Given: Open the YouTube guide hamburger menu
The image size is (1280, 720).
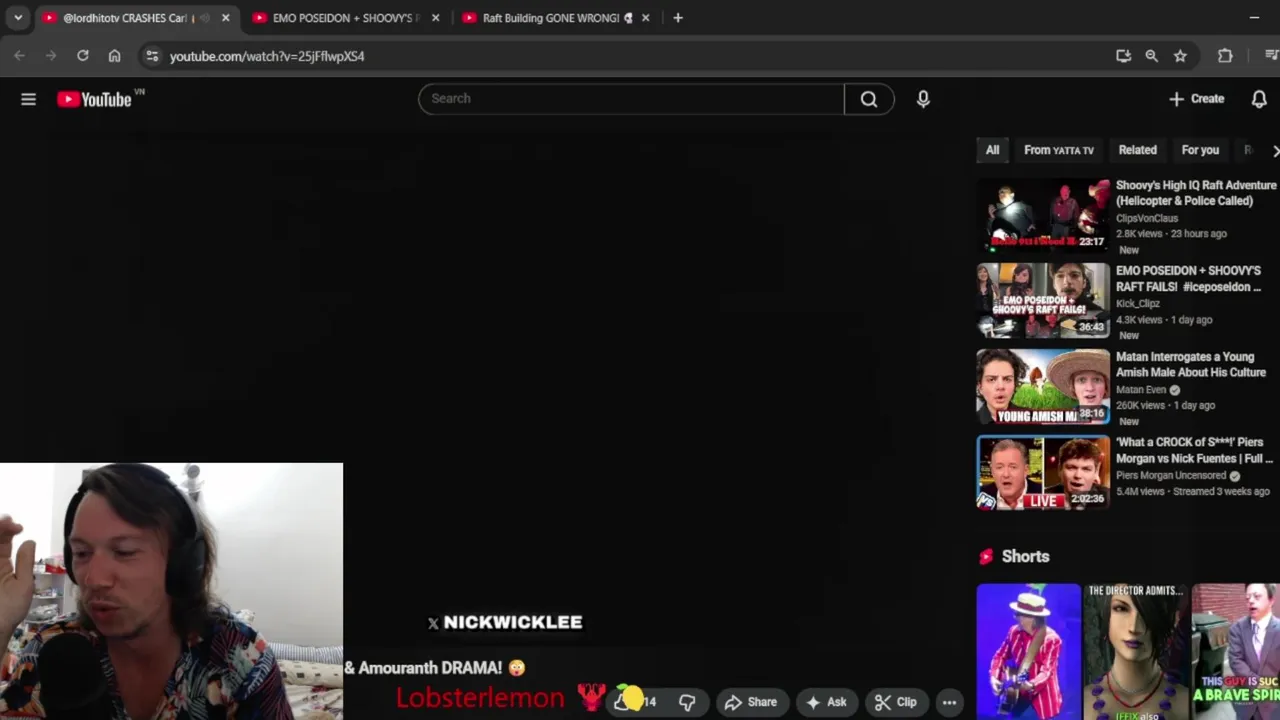Looking at the screenshot, I should (x=28, y=99).
